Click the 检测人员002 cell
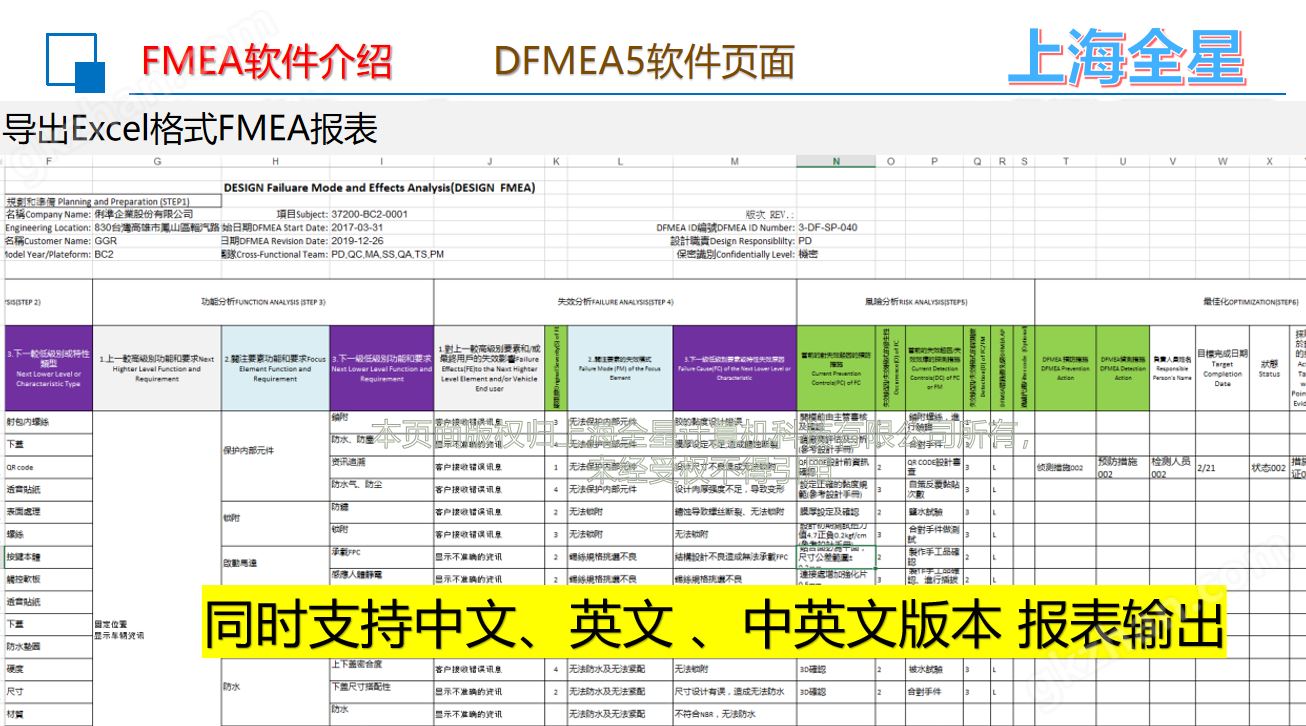The height and width of the screenshot is (726, 1306). [x=1172, y=467]
